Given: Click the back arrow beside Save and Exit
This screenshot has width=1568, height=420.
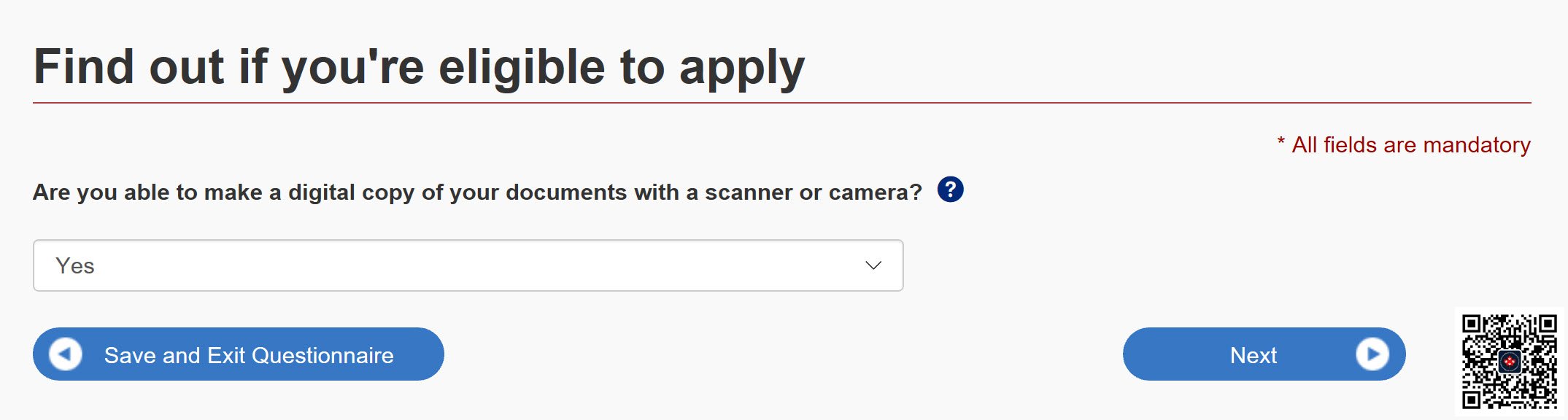Looking at the screenshot, I should 65,354.
